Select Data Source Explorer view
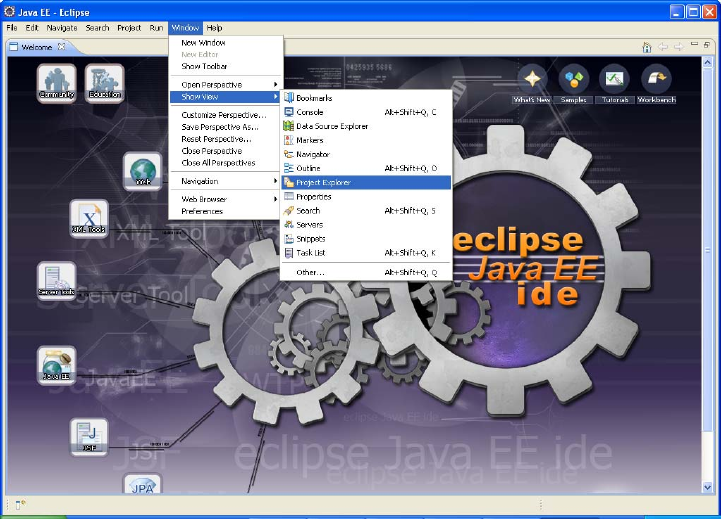Viewport: 721px width, 519px height. click(x=366, y=126)
